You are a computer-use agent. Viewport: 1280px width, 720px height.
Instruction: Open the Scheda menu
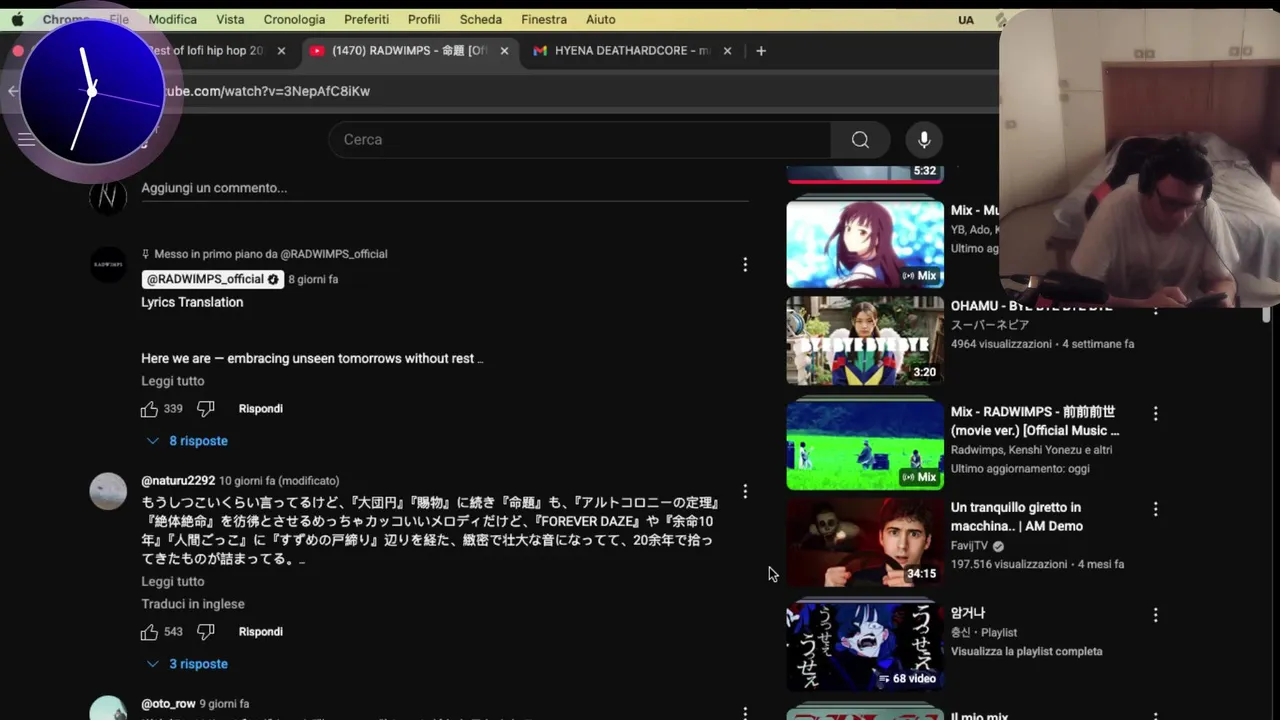pyautogui.click(x=481, y=19)
